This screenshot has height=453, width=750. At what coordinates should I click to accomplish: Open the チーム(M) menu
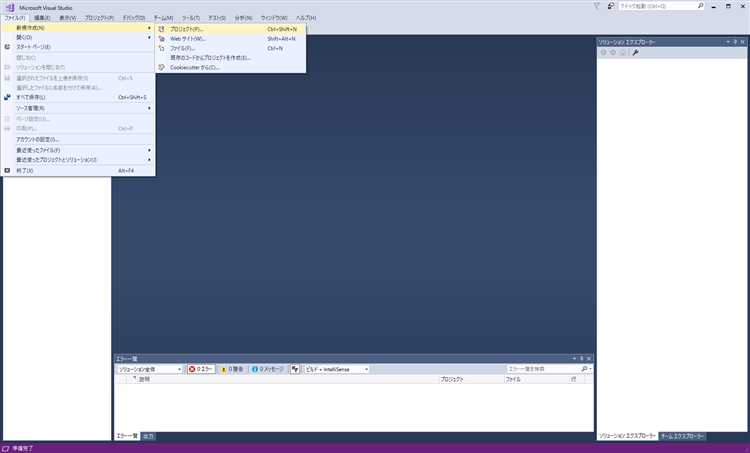tap(163, 18)
